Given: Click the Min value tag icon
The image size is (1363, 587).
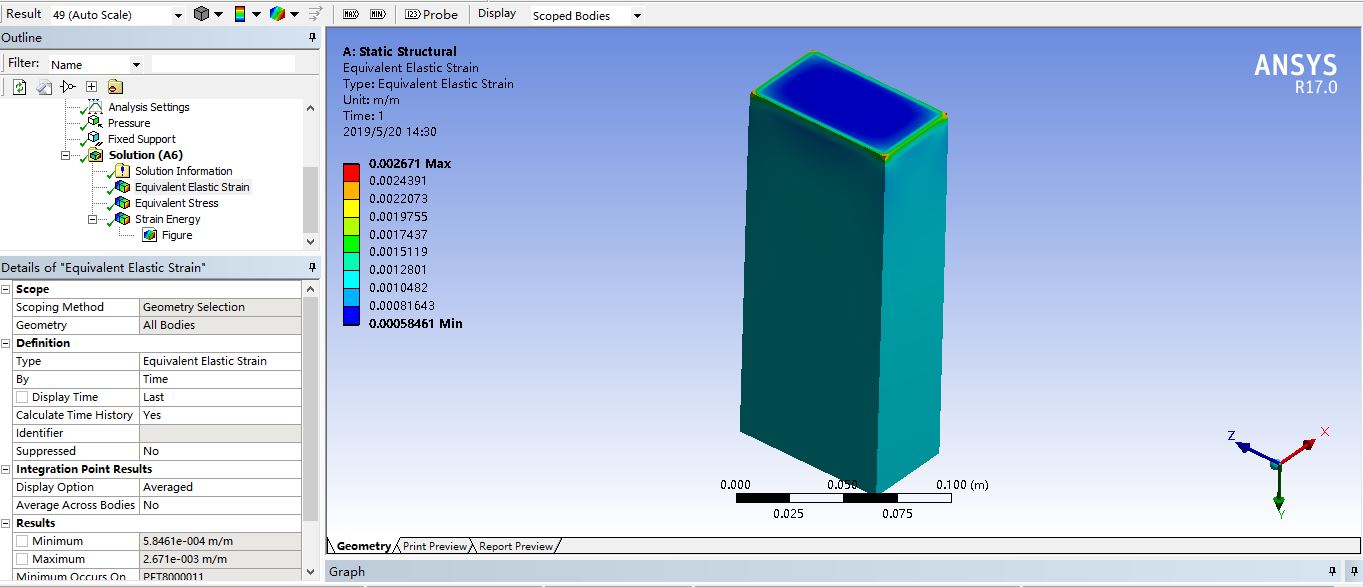Looking at the screenshot, I should coord(377,14).
